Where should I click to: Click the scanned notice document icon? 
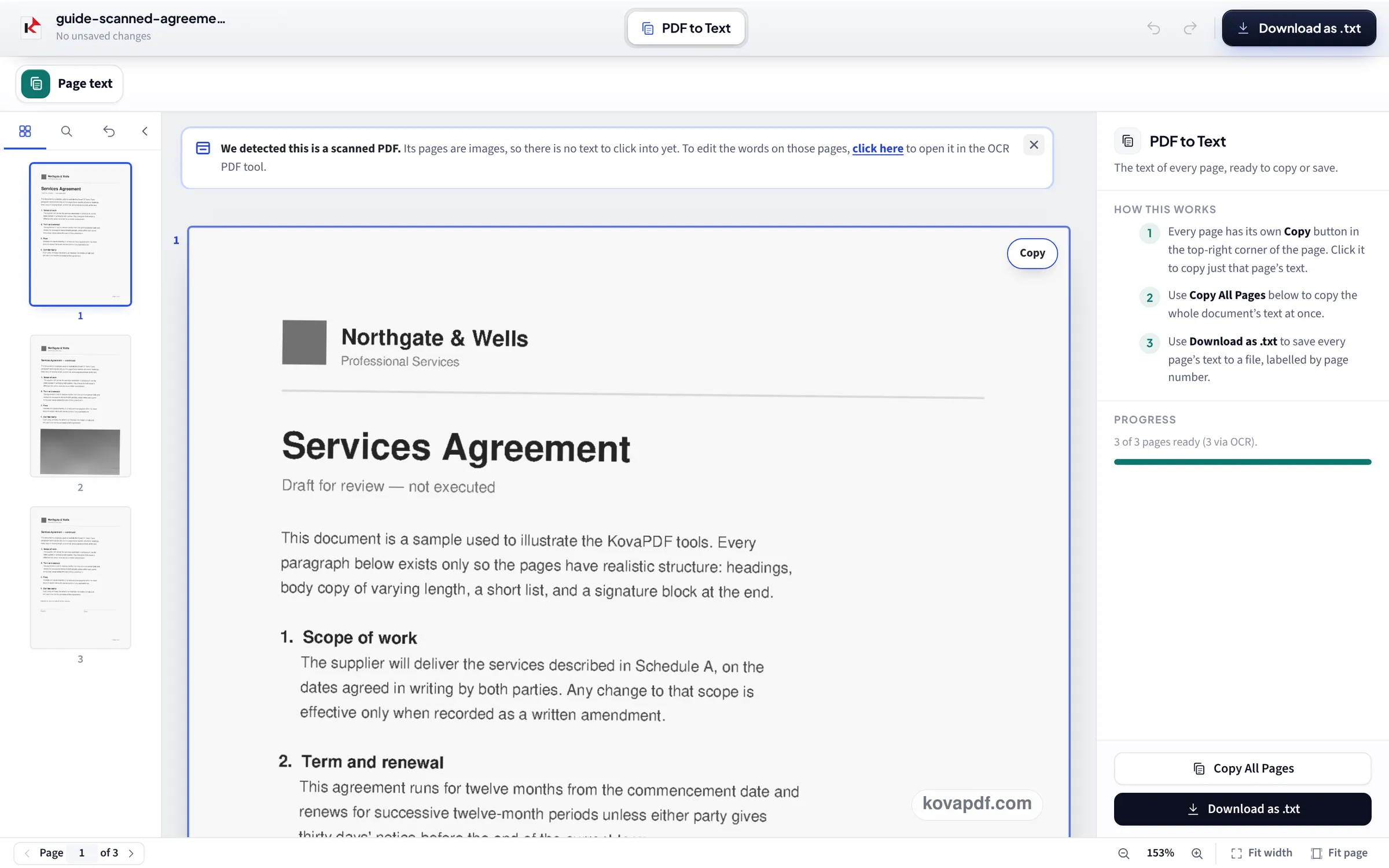203,148
